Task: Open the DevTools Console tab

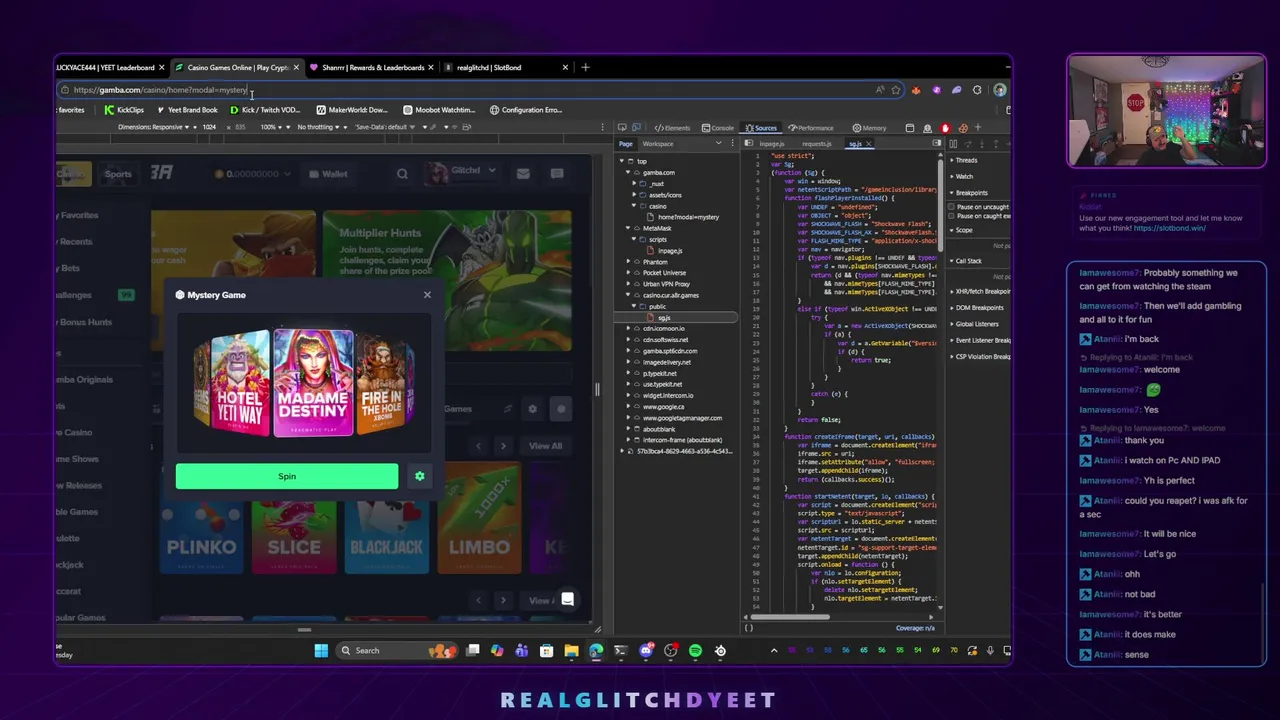Action: [718, 128]
